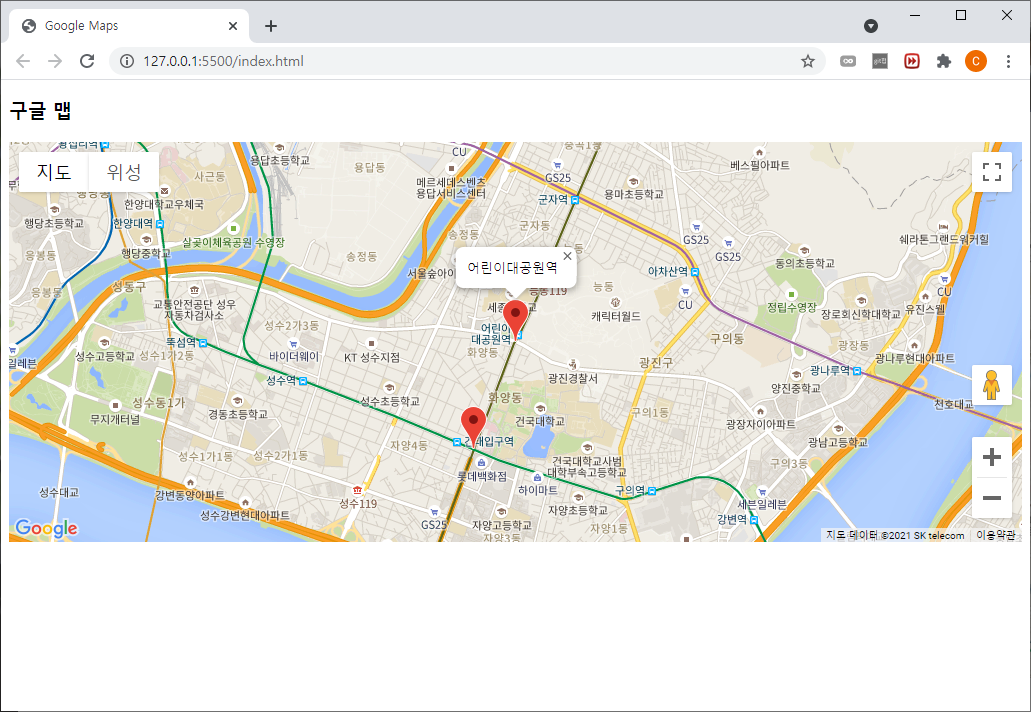Switch map to 위성 satellite view

tap(124, 172)
